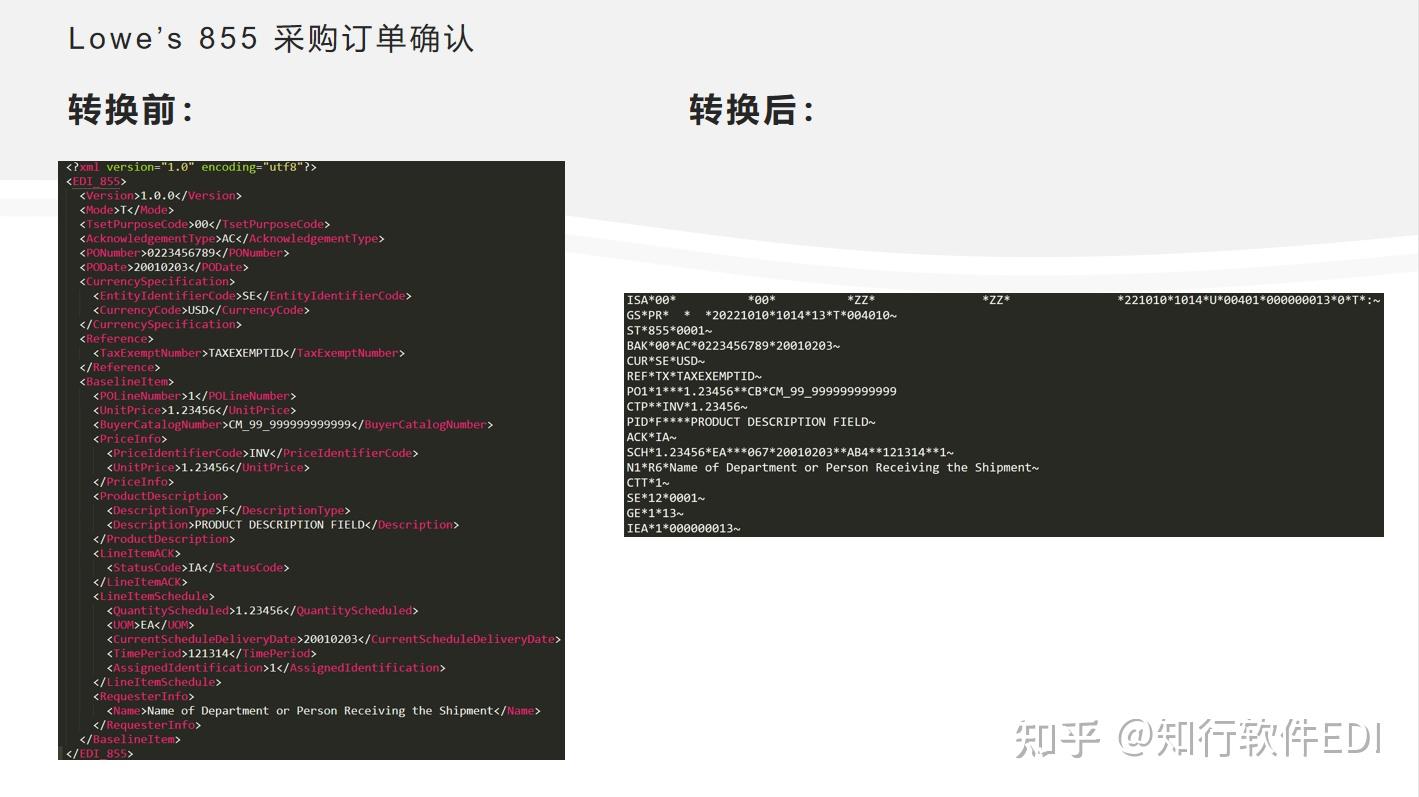Click the opening <ProductDescription> tag
The height and width of the screenshot is (797, 1419).
pyautogui.click(x=161, y=496)
